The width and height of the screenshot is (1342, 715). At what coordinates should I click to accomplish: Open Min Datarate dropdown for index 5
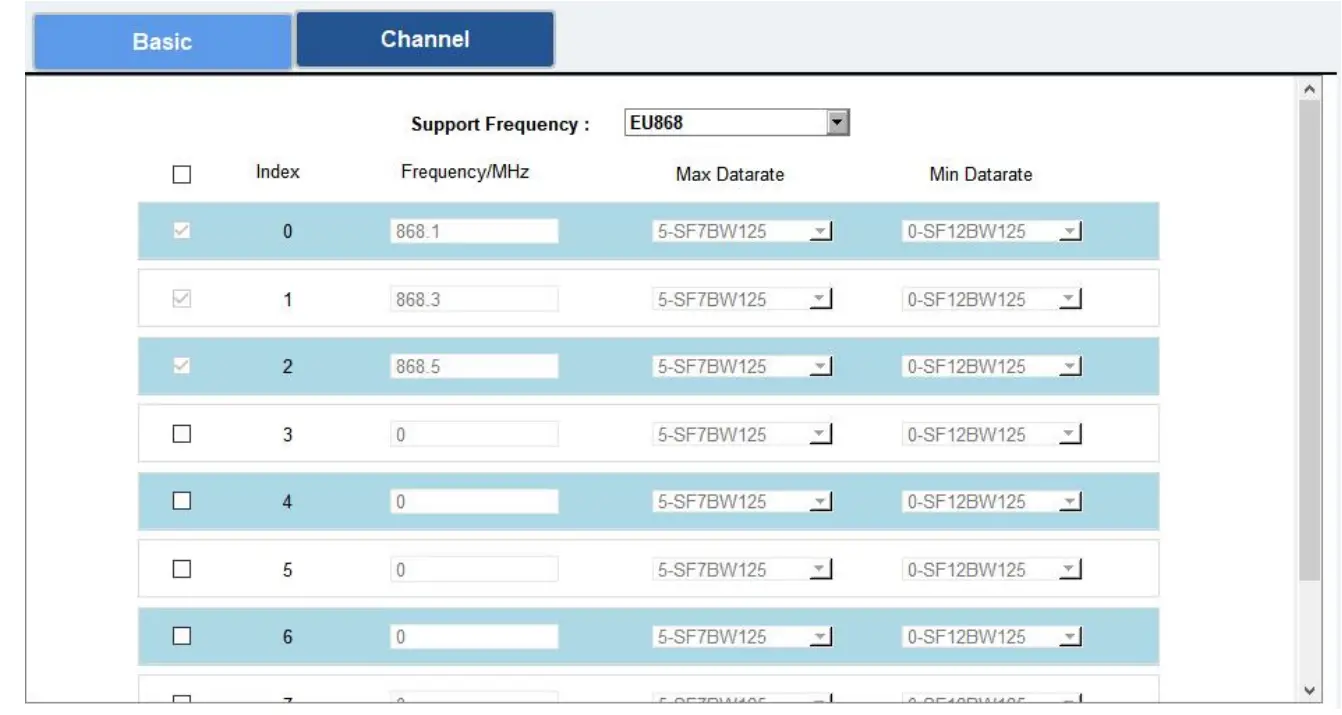(992, 570)
